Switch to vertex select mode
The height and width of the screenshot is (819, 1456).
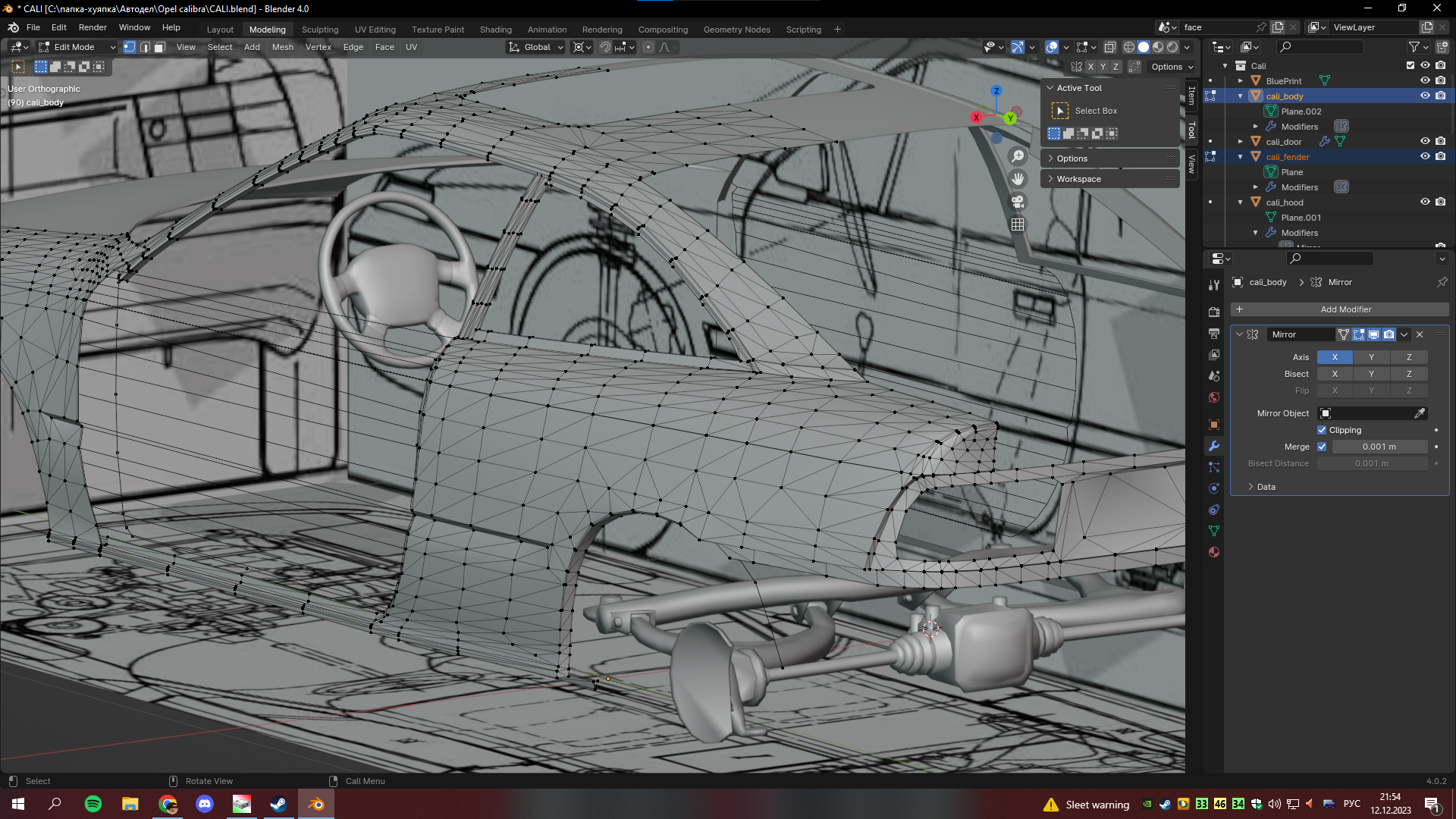pyautogui.click(x=130, y=47)
